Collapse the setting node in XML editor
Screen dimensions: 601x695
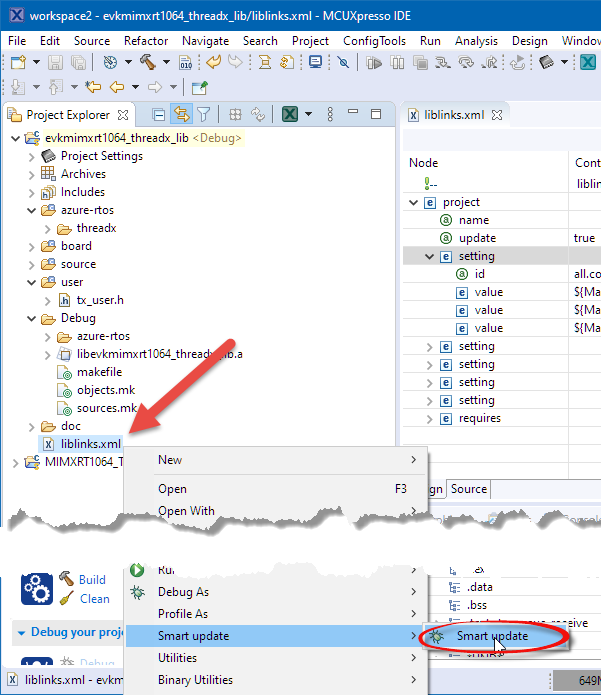click(429, 256)
